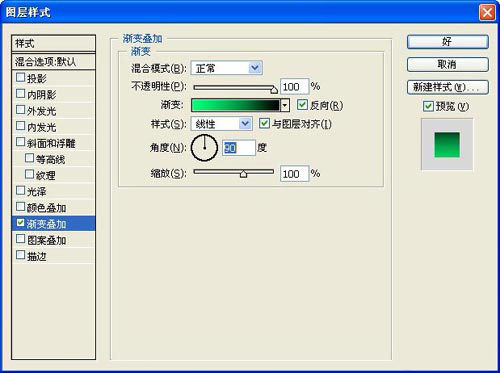The height and width of the screenshot is (373, 500).
Task: Open the 描边 stroke settings row
Action: [53, 256]
